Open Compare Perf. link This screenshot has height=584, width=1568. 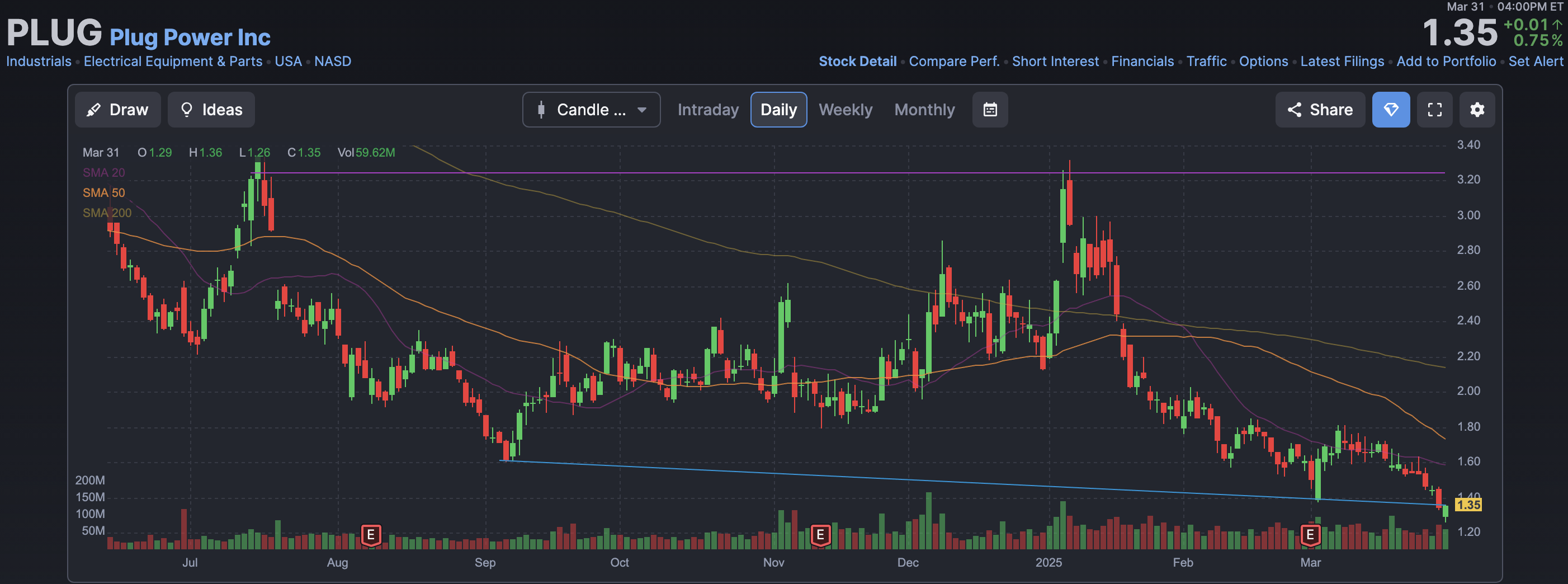(954, 62)
